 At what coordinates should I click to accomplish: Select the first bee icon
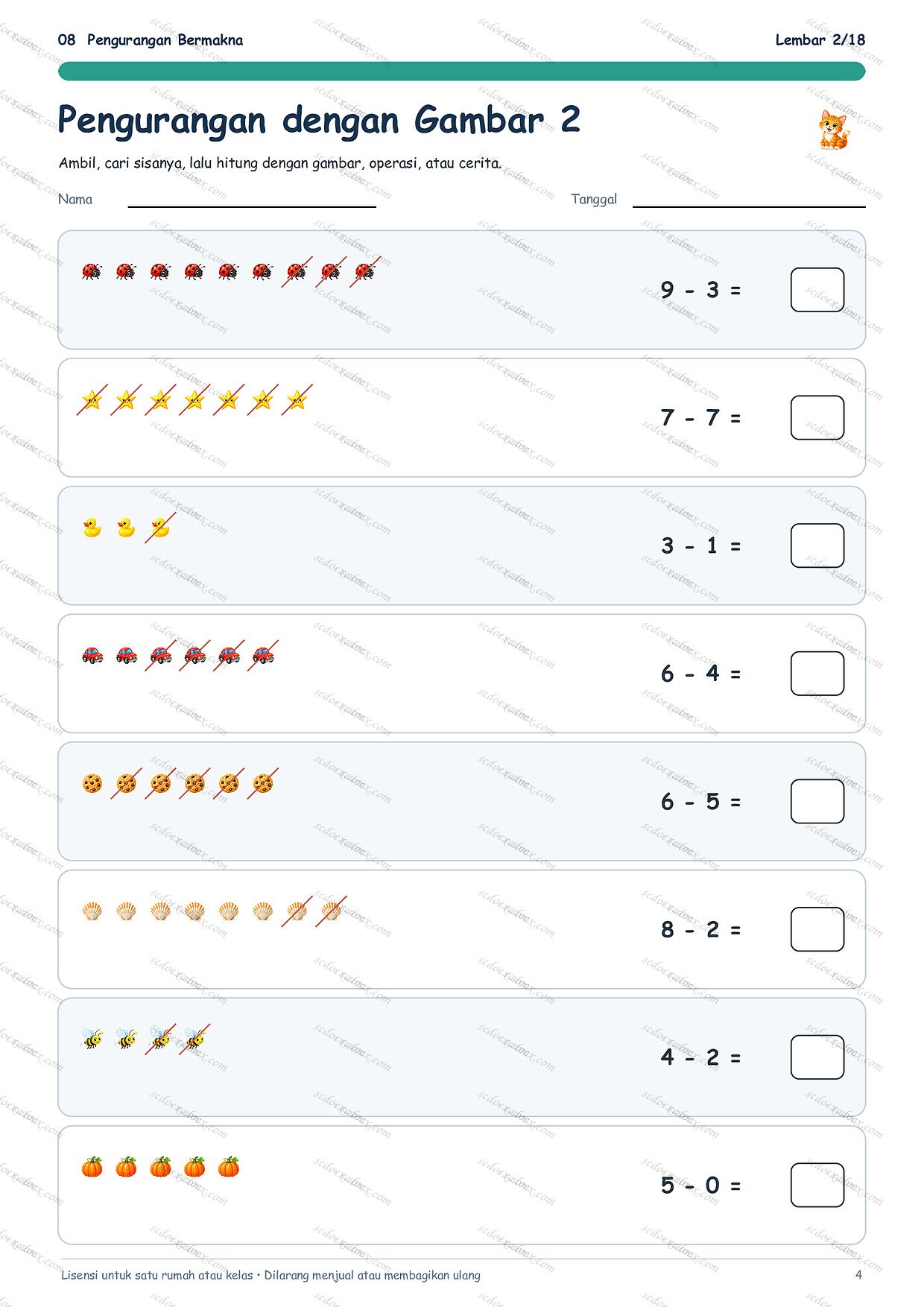click(92, 1039)
